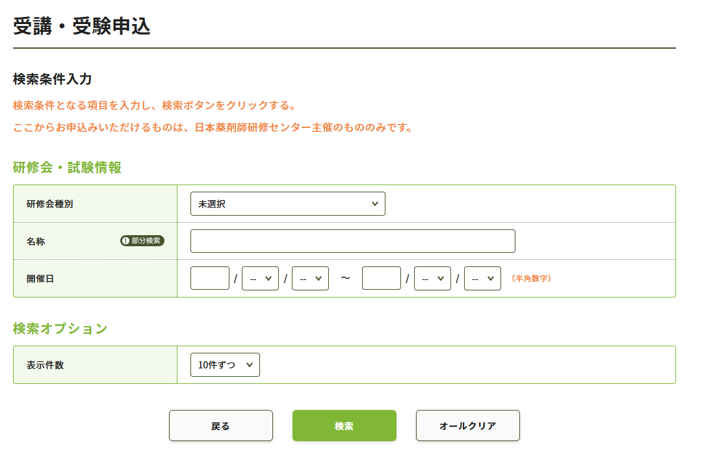
Task: Open the 研修会種別 dropdown showing 未選択
Action: click(287, 204)
